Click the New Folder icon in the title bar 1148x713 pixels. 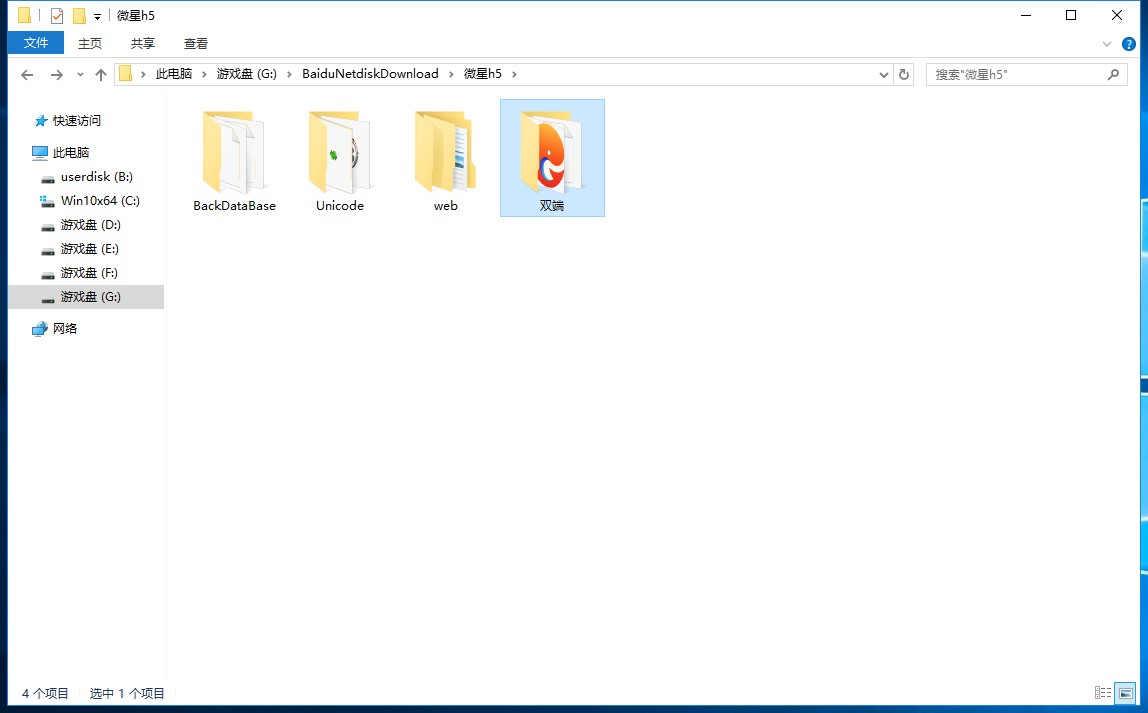[x=79, y=15]
